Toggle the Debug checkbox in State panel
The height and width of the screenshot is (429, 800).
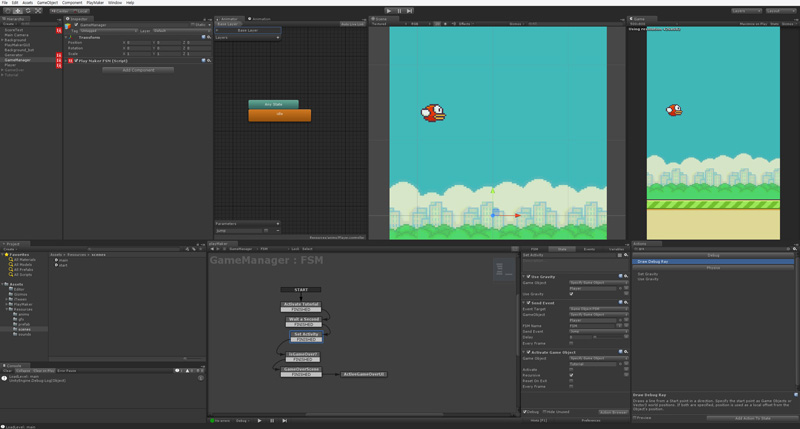tap(525, 412)
